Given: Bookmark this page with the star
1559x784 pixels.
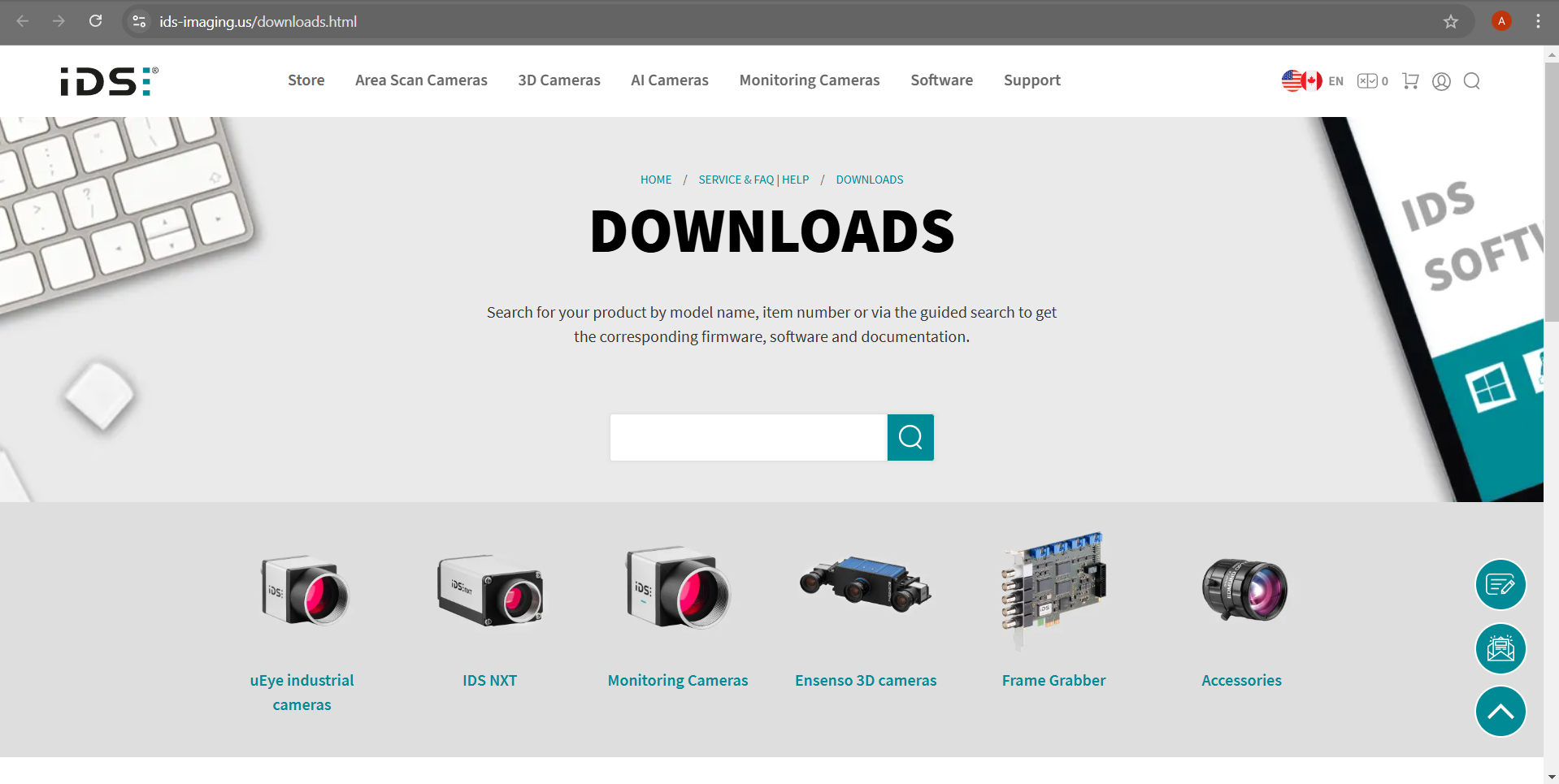Looking at the screenshot, I should [x=1451, y=22].
